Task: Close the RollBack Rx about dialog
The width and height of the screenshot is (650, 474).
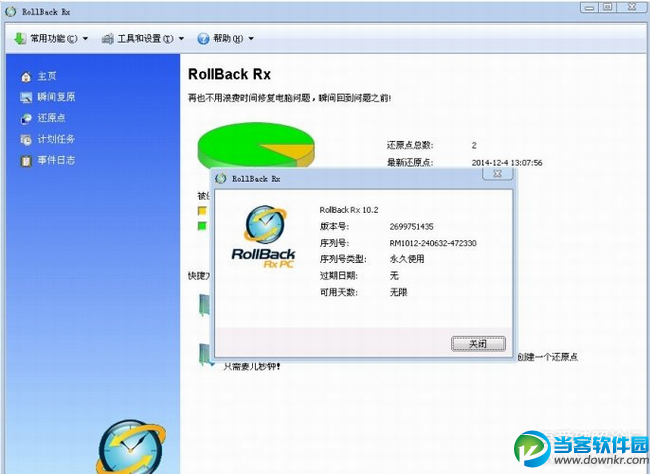Action: point(498,174)
